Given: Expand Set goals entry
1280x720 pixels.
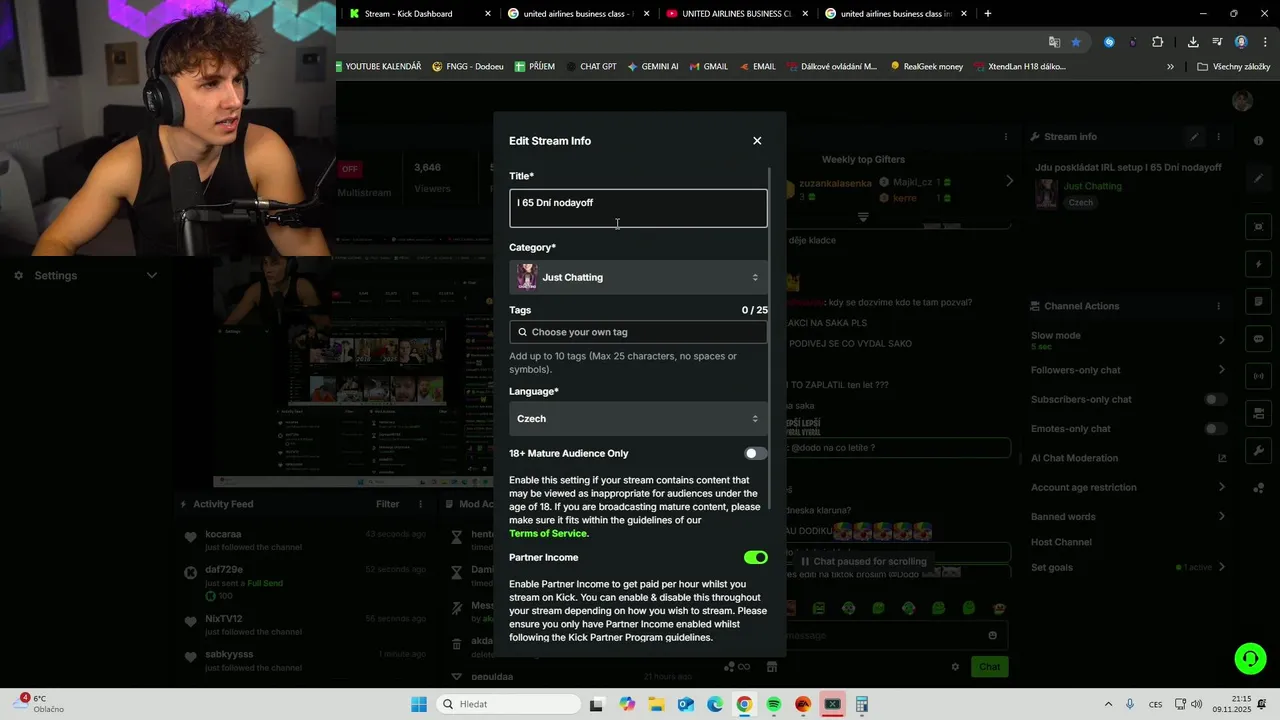Looking at the screenshot, I should [1221, 567].
